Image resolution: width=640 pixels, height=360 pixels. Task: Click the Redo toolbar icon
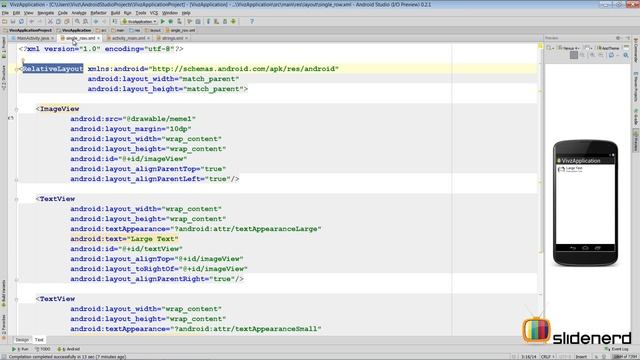tap(40, 21)
